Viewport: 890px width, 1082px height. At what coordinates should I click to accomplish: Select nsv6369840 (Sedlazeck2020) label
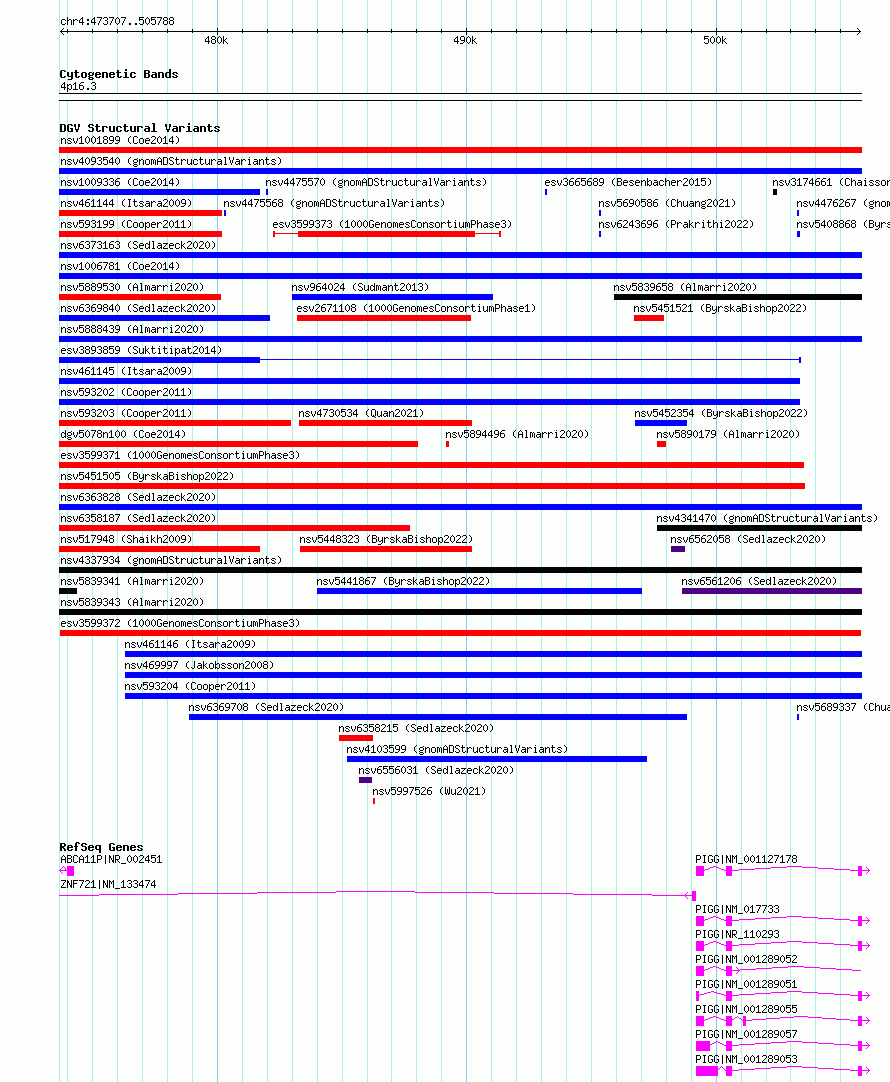[x=138, y=308]
